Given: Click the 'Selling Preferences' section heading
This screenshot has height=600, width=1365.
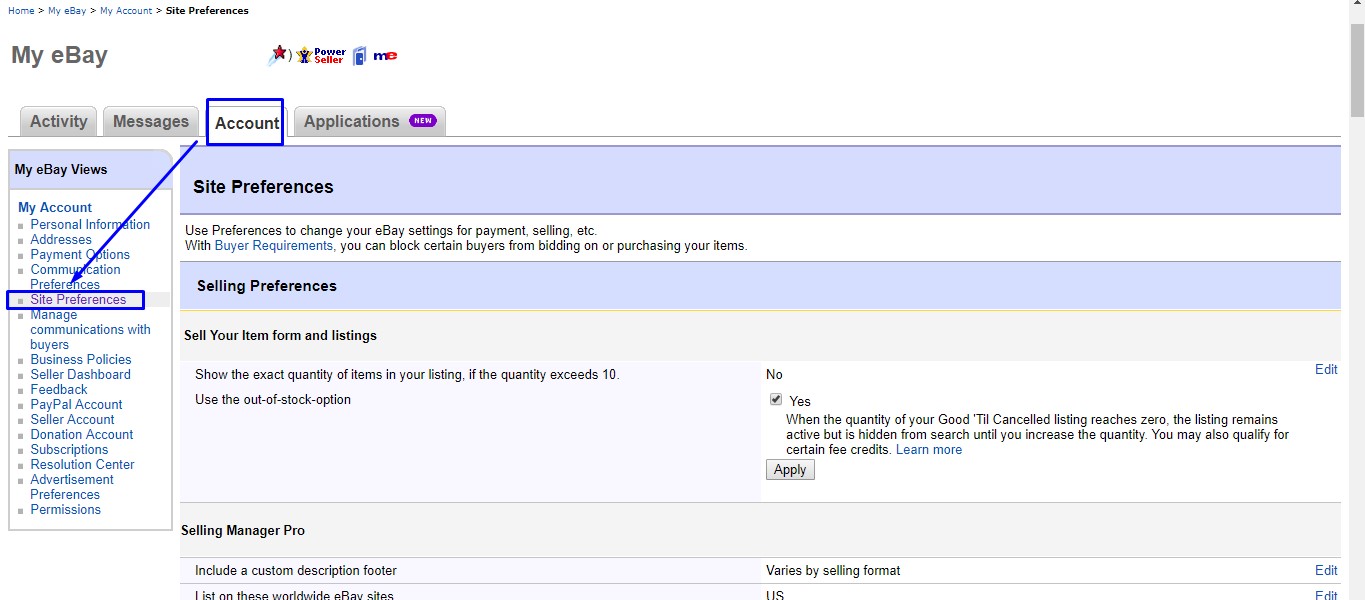Looking at the screenshot, I should tap(267, 286).
